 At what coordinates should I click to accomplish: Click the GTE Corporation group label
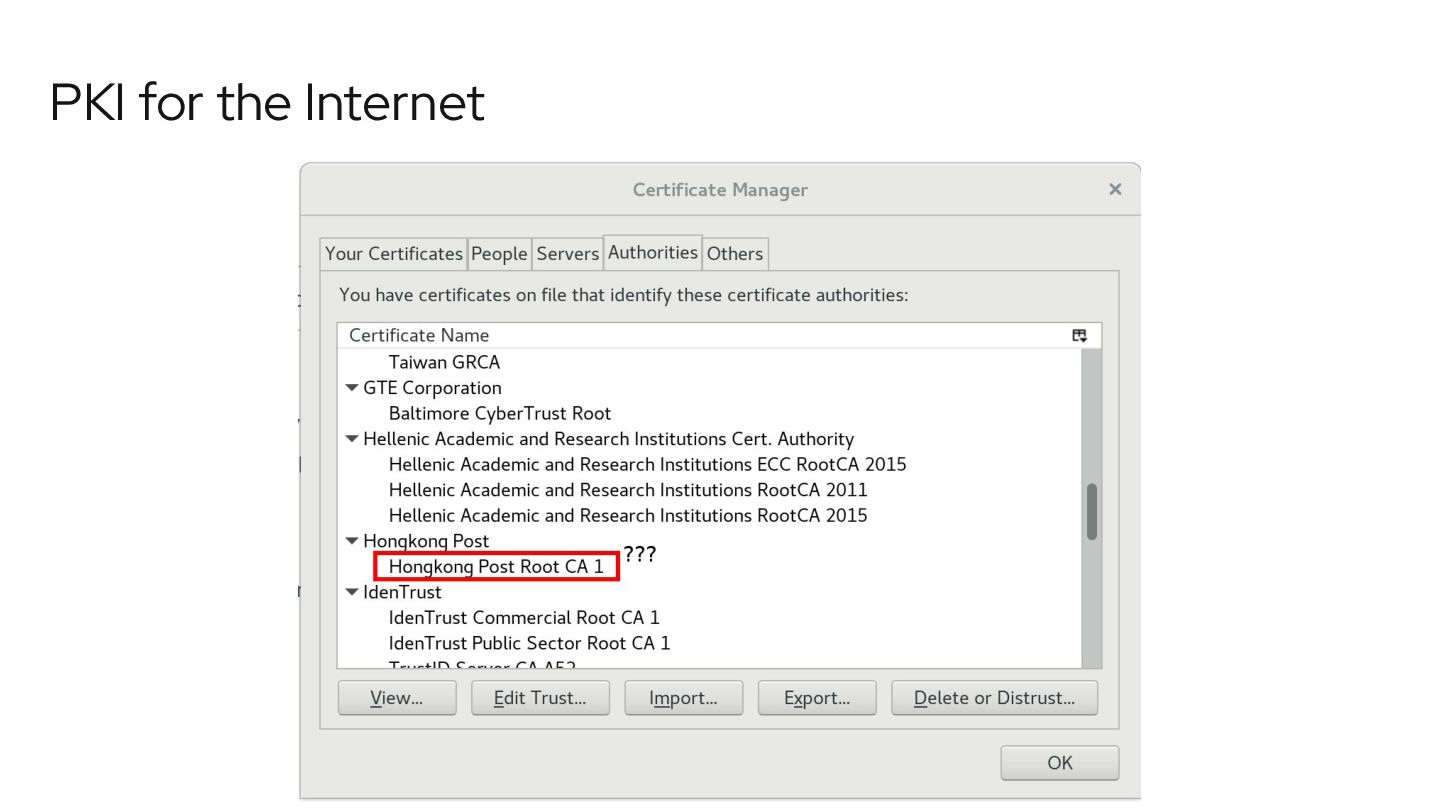(x=432, y=388)
